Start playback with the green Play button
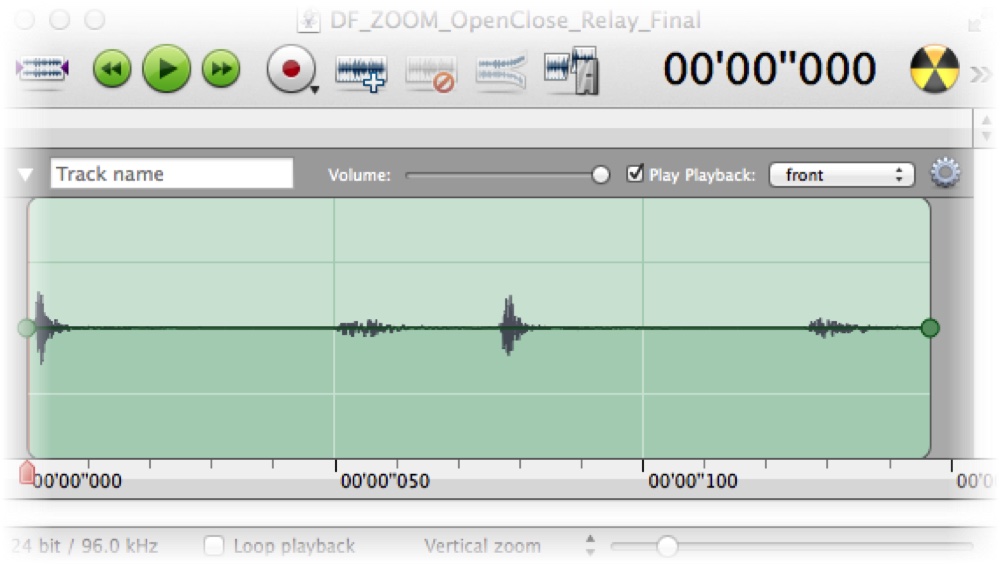Screen dimensions: 1000x565 (166, 69)
